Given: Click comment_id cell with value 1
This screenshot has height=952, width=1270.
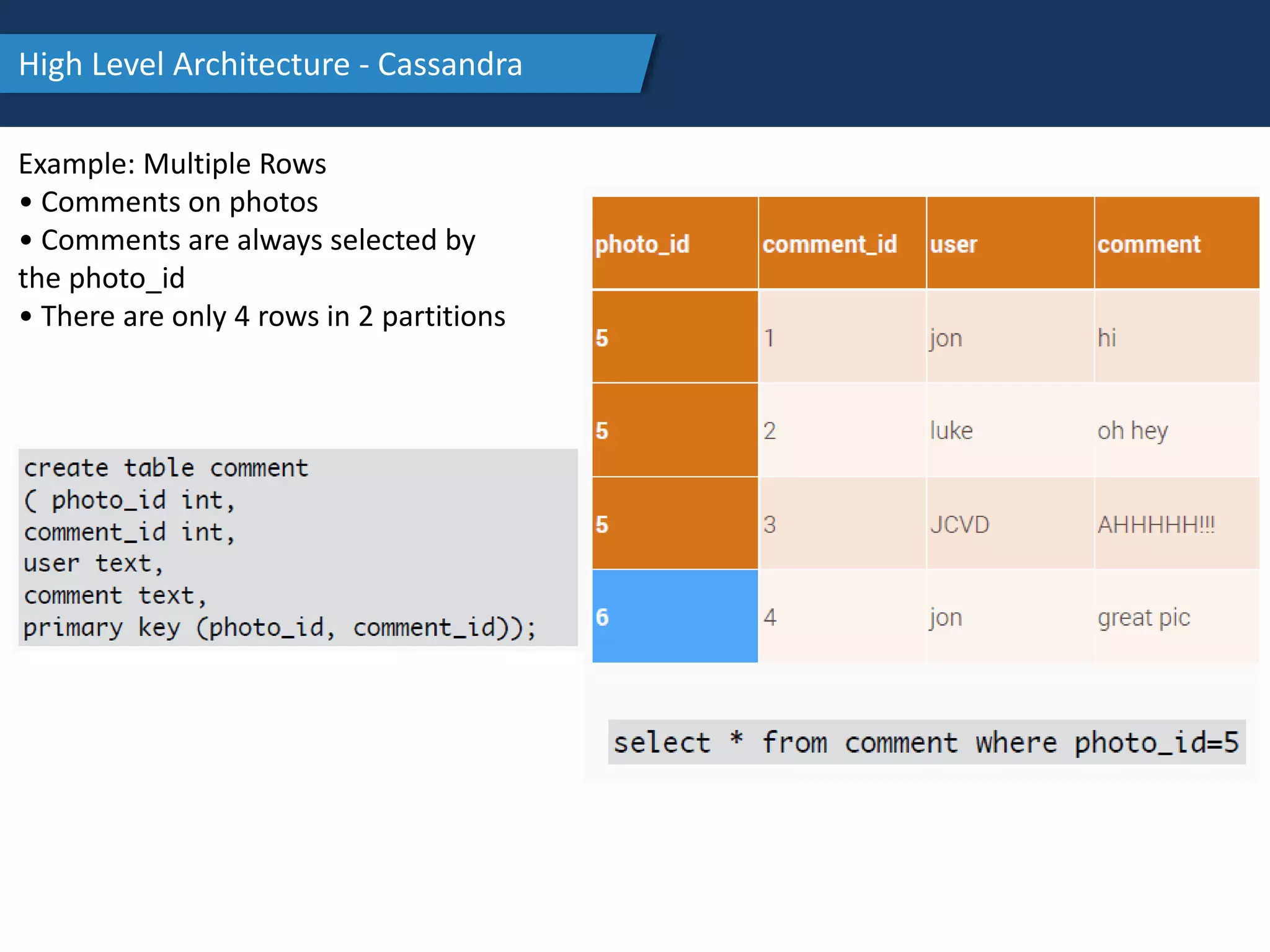Looking at the screenshot, I should click(769, 338).
